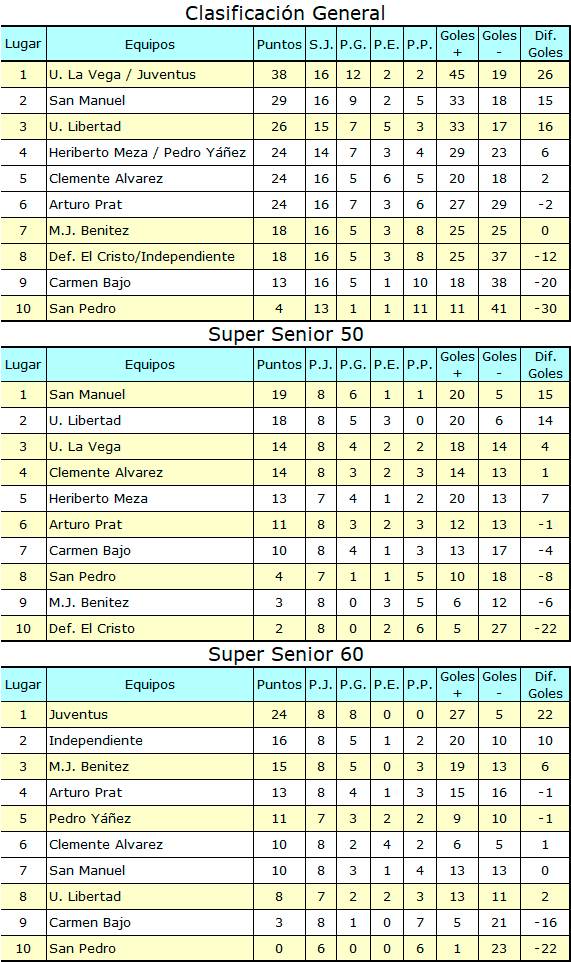This screenshot has height=962, width=571.
Task: Select the P.J. header in Super Senior 60
Action: (x=321, y=685)
